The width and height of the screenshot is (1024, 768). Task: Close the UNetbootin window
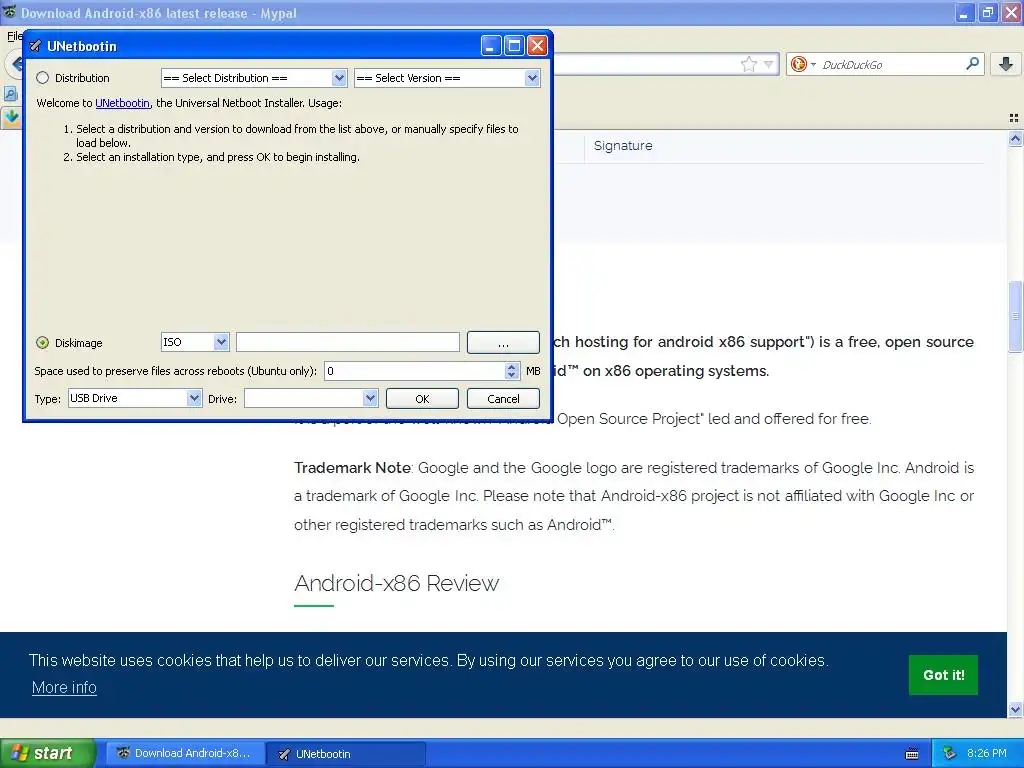537,46
